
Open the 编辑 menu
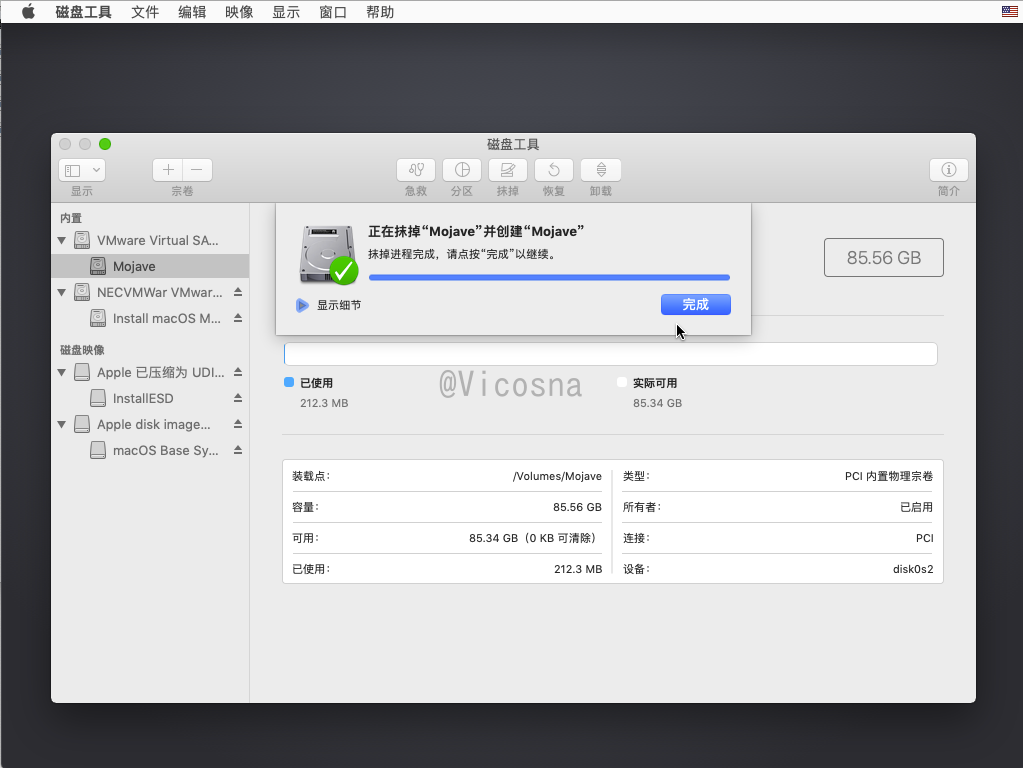[x=192, y=12]
